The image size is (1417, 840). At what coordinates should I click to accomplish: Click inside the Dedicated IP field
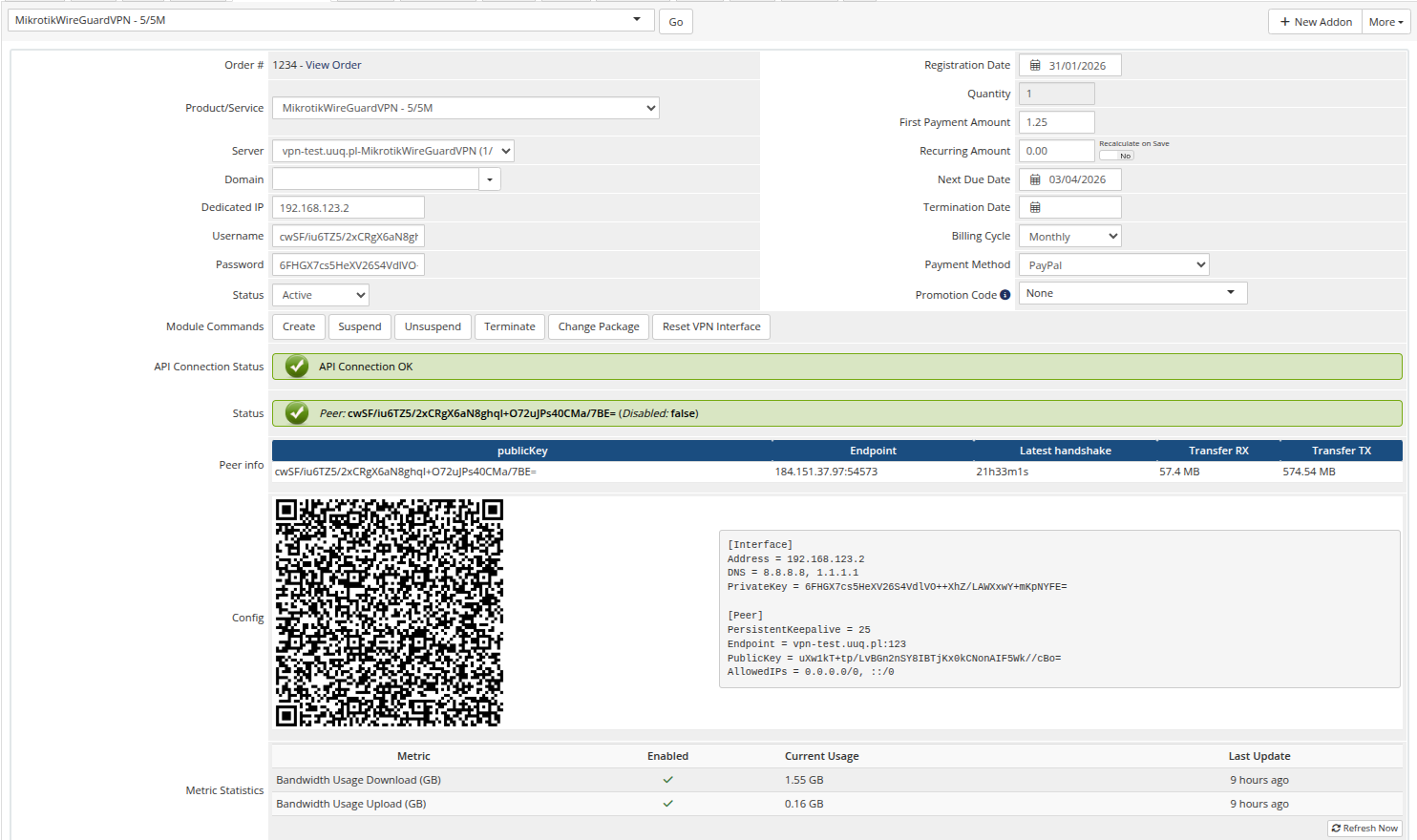tap(348, 207)
